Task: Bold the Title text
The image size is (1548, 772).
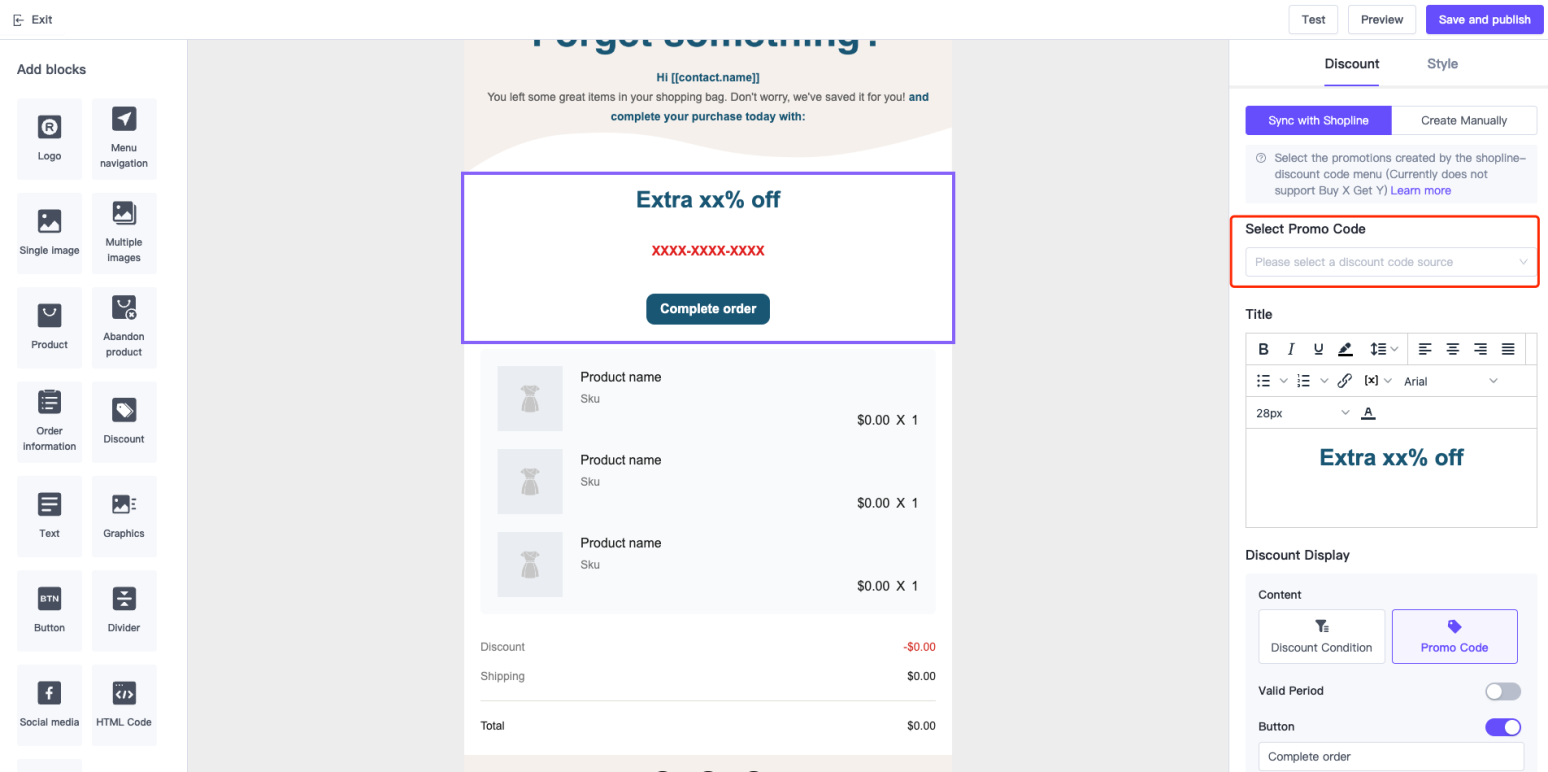Action: coord(1263,349)
